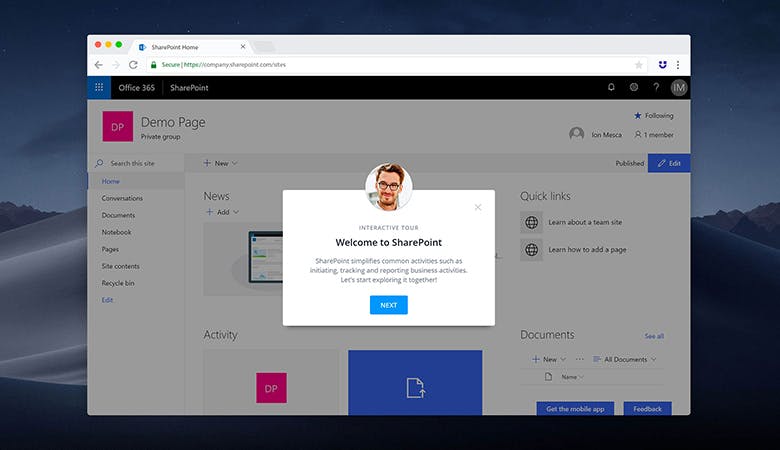Open the help question mark
The width and height of the screenshot is (780, 450).
coord(656,87)
